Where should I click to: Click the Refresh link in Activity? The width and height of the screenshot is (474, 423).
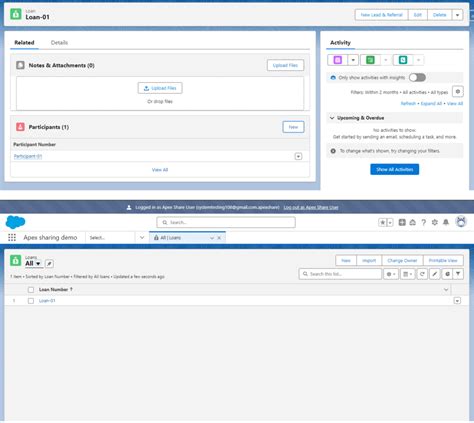tap(408, 104)
